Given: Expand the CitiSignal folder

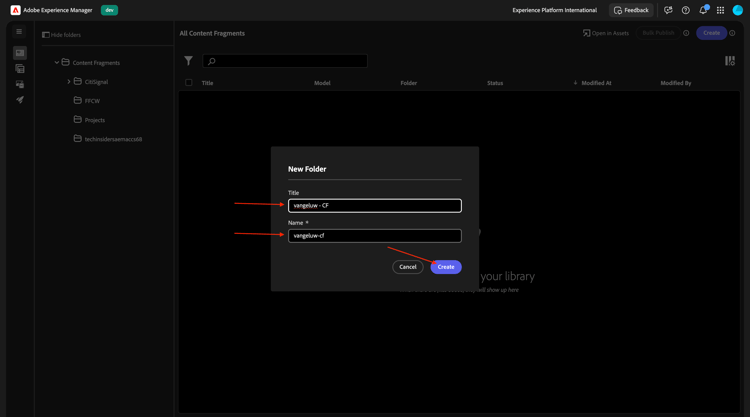Looking at the screenshot, I should point(69,82).
